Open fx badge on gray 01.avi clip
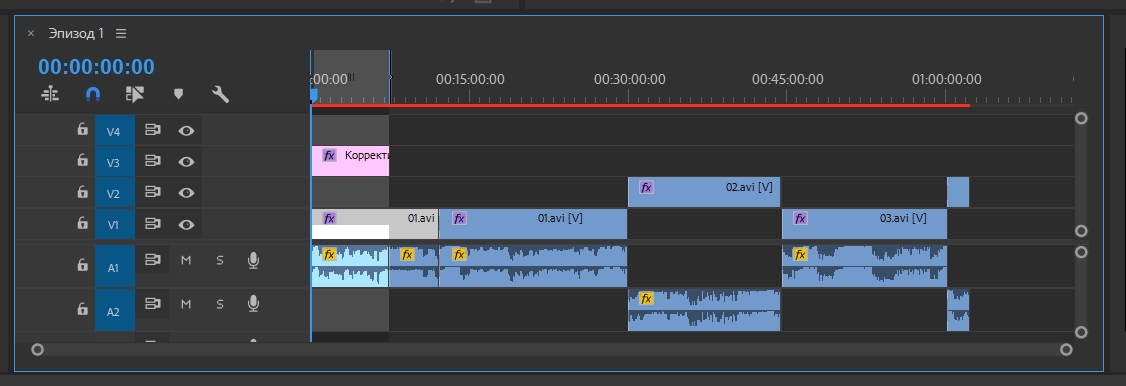Viewport: 1126px width, 386px height. pyautogui.click(x=329, y=219)
